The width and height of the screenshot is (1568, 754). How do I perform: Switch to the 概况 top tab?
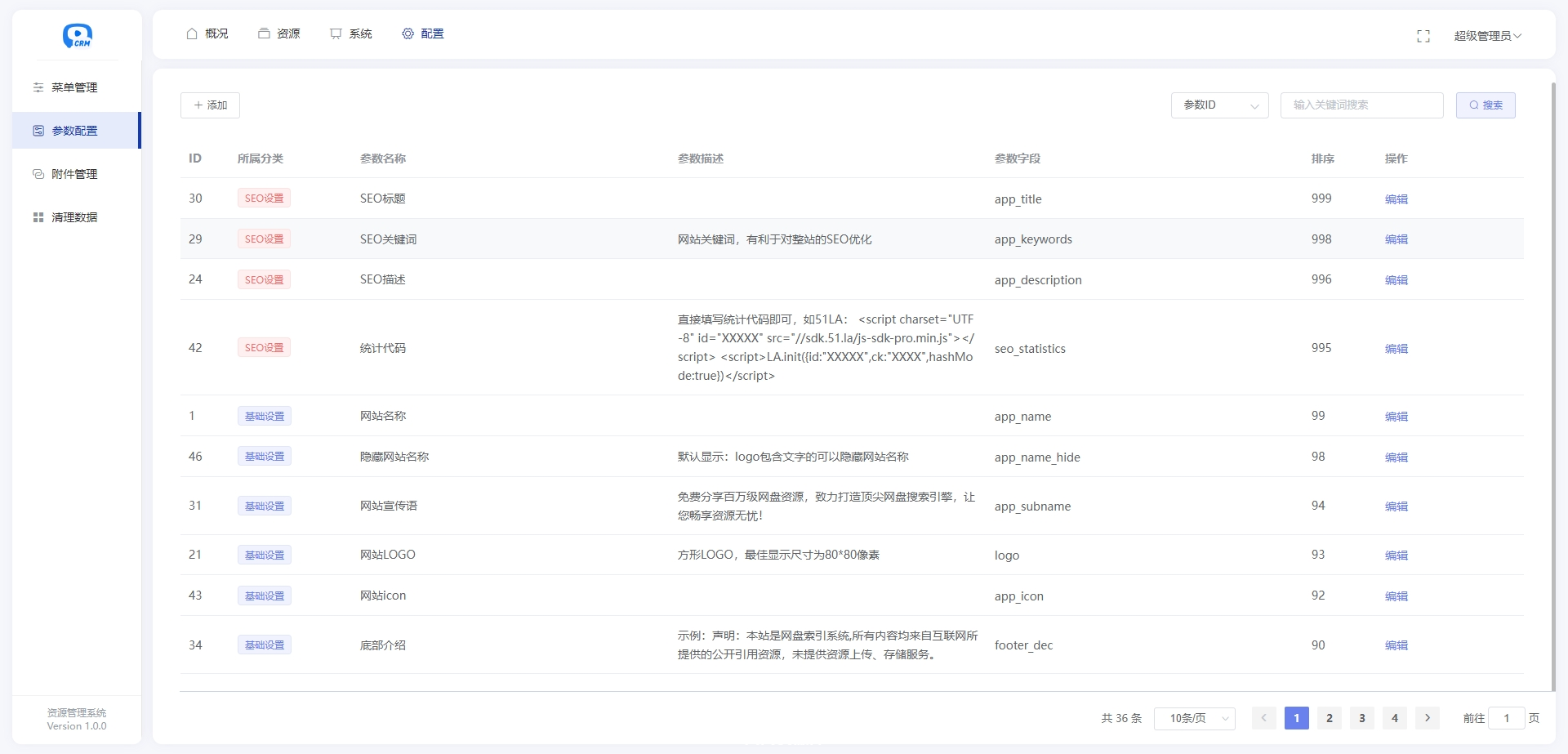coord(207,33)
